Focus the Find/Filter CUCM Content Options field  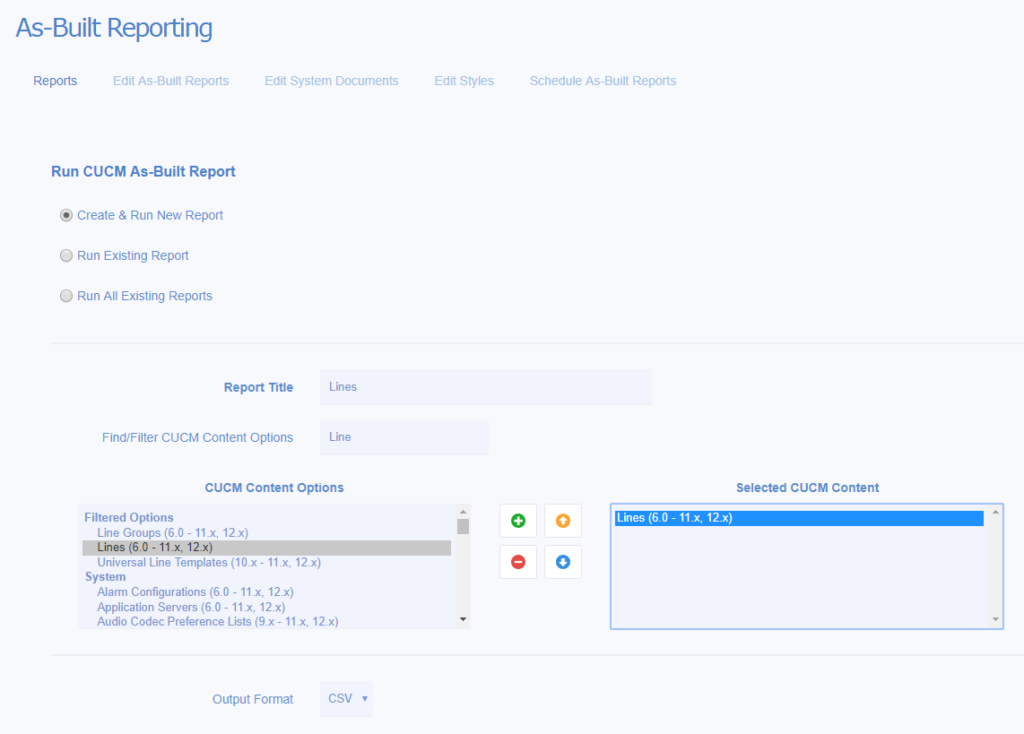click(x=404, y=437)
